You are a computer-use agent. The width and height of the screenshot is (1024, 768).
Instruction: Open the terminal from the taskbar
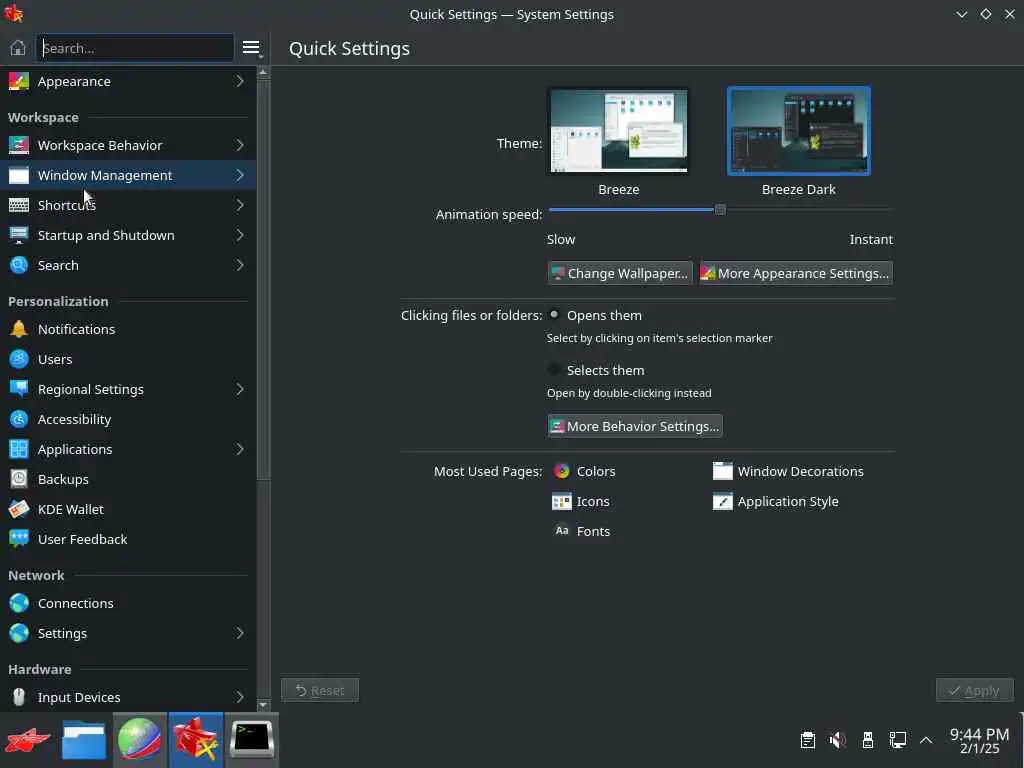(x=252, y=740)
